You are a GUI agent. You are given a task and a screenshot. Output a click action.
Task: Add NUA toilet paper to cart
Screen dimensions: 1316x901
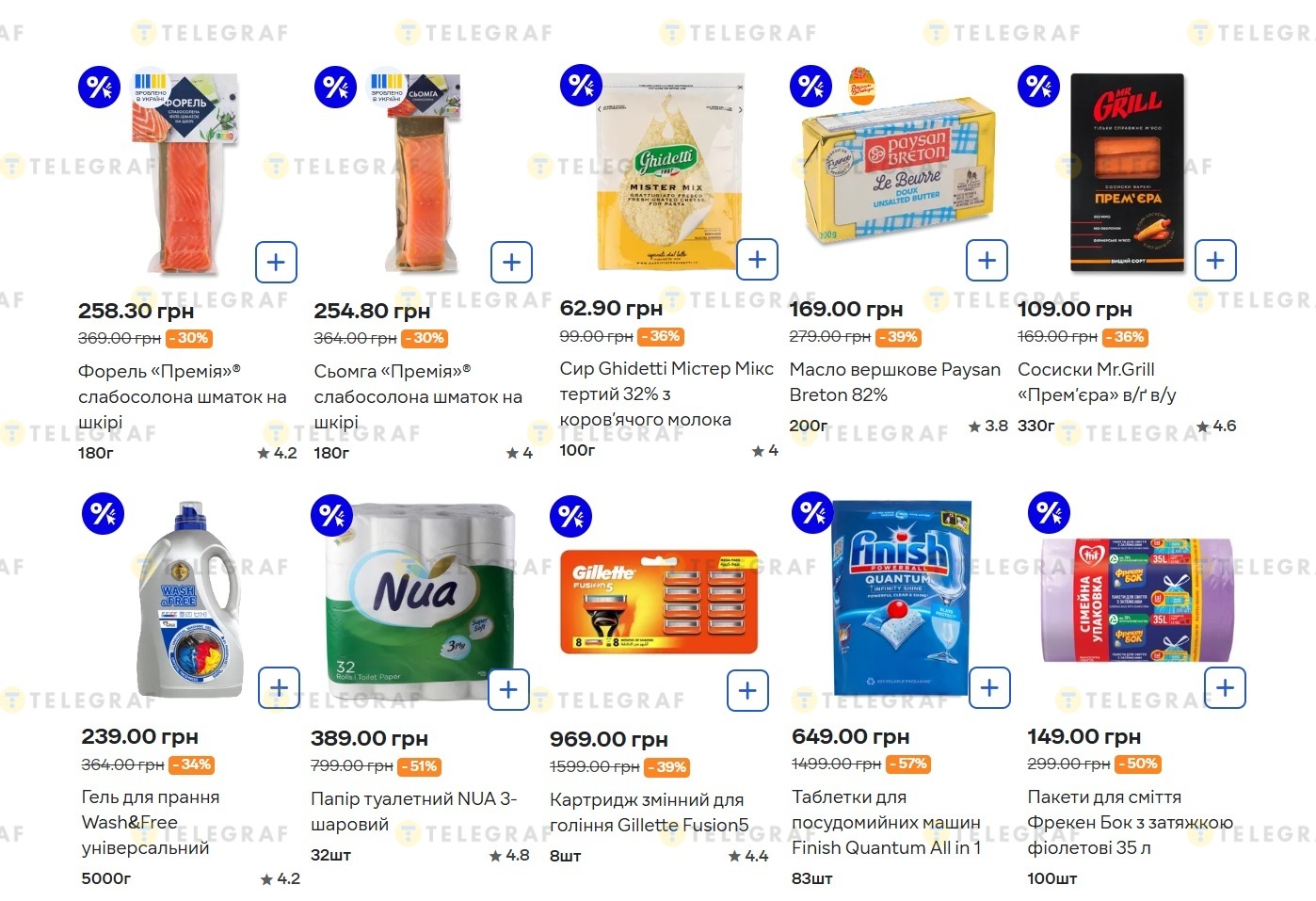pos(508,690)
